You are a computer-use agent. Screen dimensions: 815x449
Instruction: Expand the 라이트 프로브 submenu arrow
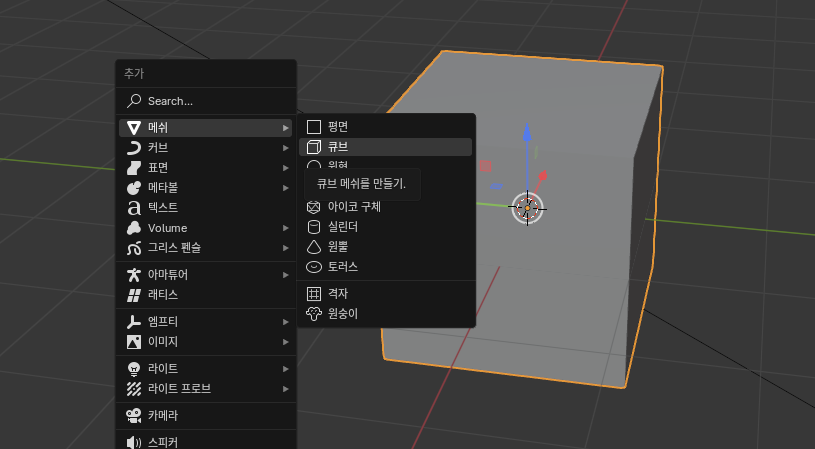285,389
